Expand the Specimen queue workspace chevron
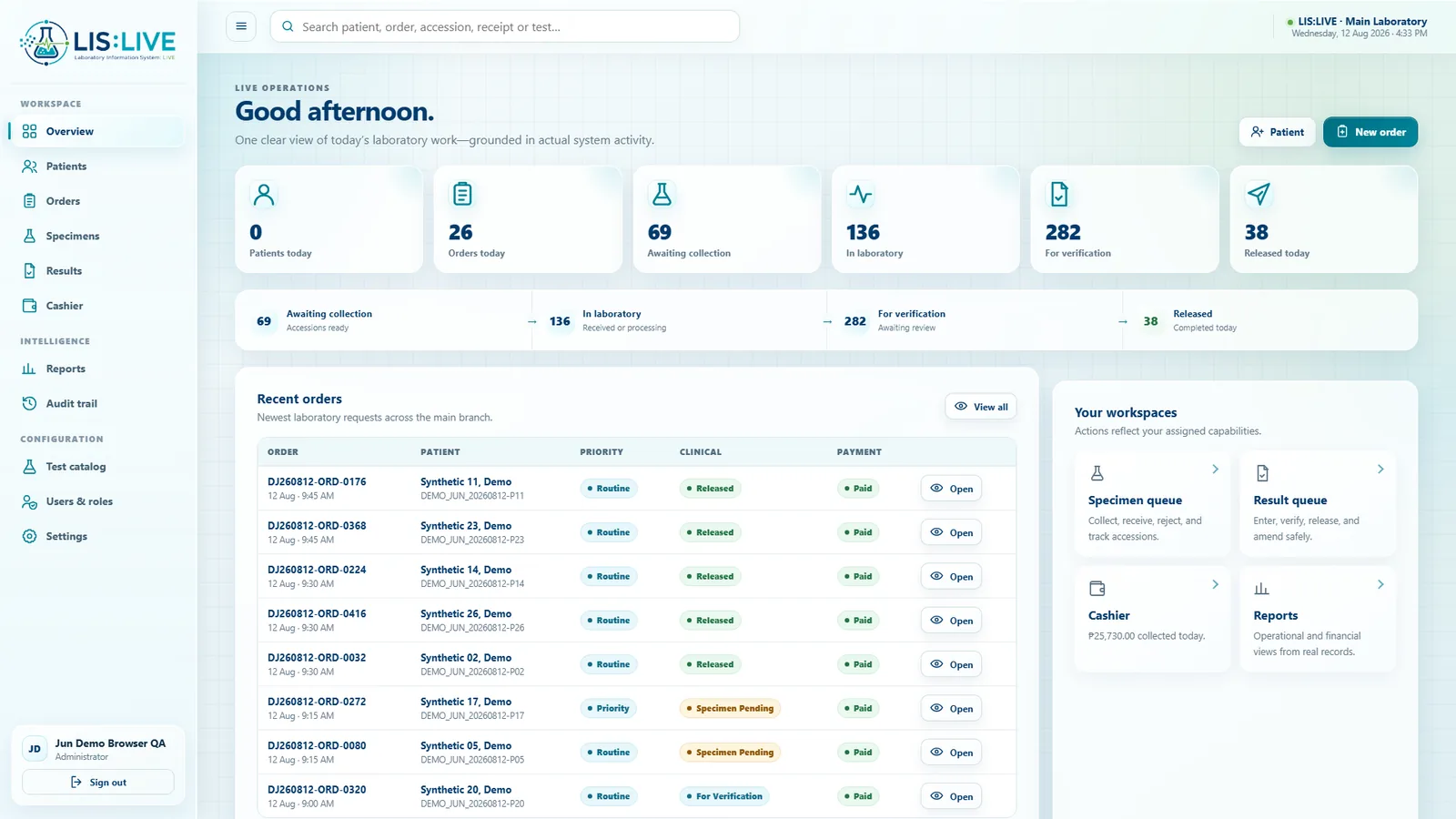This screenshot has height=819, width=1456. (x=1215, y=469)
